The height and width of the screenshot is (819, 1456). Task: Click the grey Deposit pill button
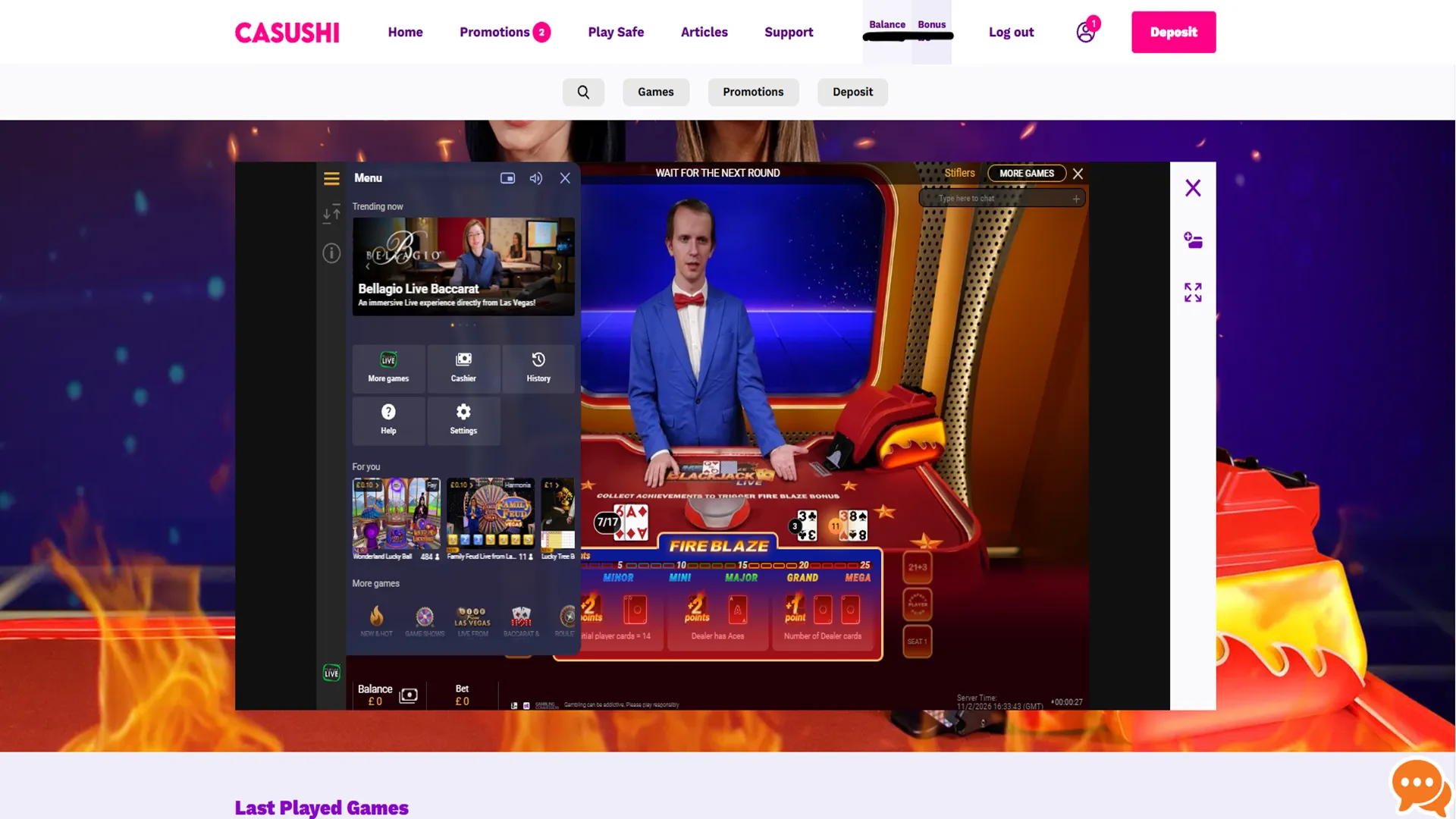852,92
